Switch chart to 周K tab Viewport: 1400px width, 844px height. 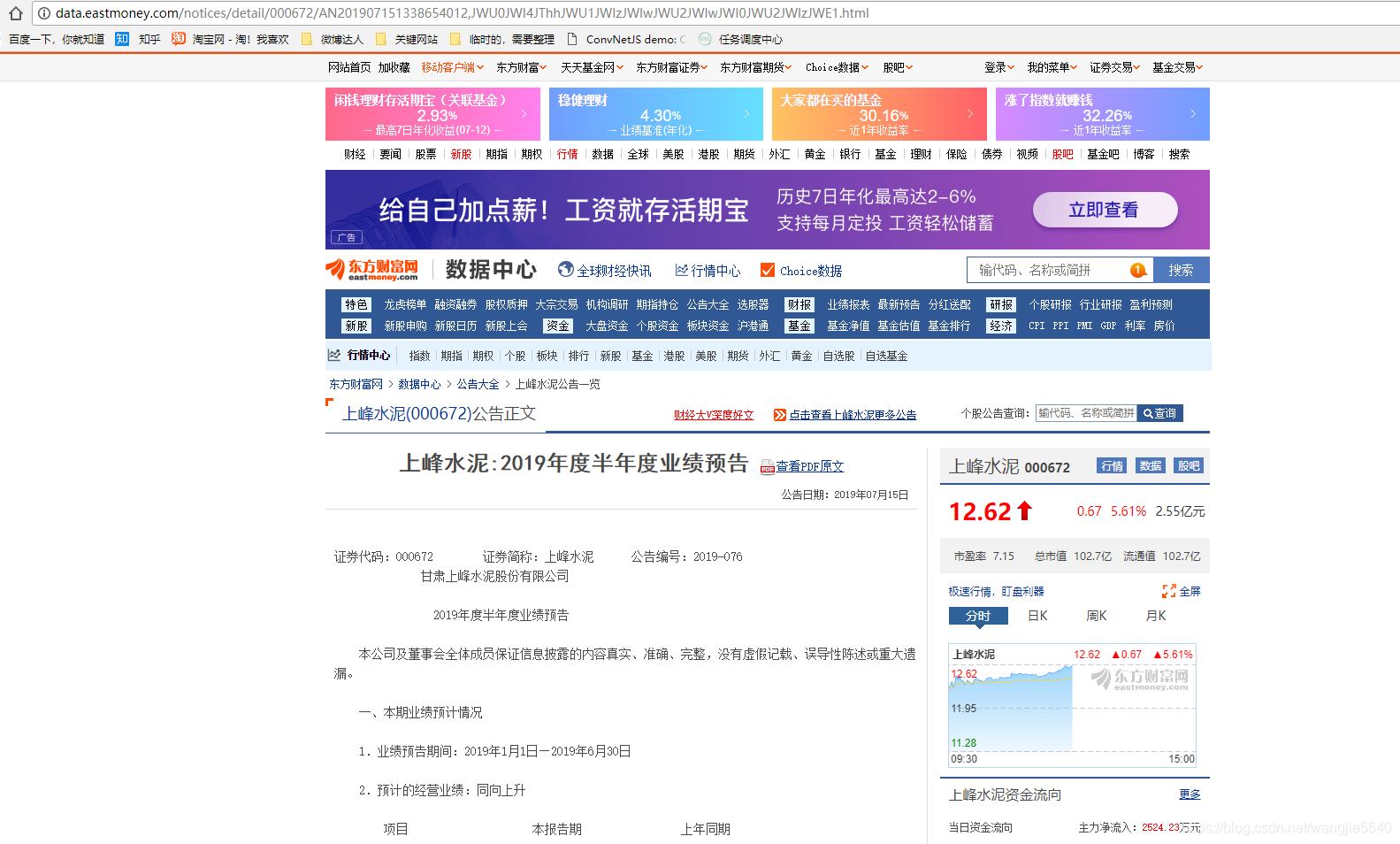coord(1097,616)
